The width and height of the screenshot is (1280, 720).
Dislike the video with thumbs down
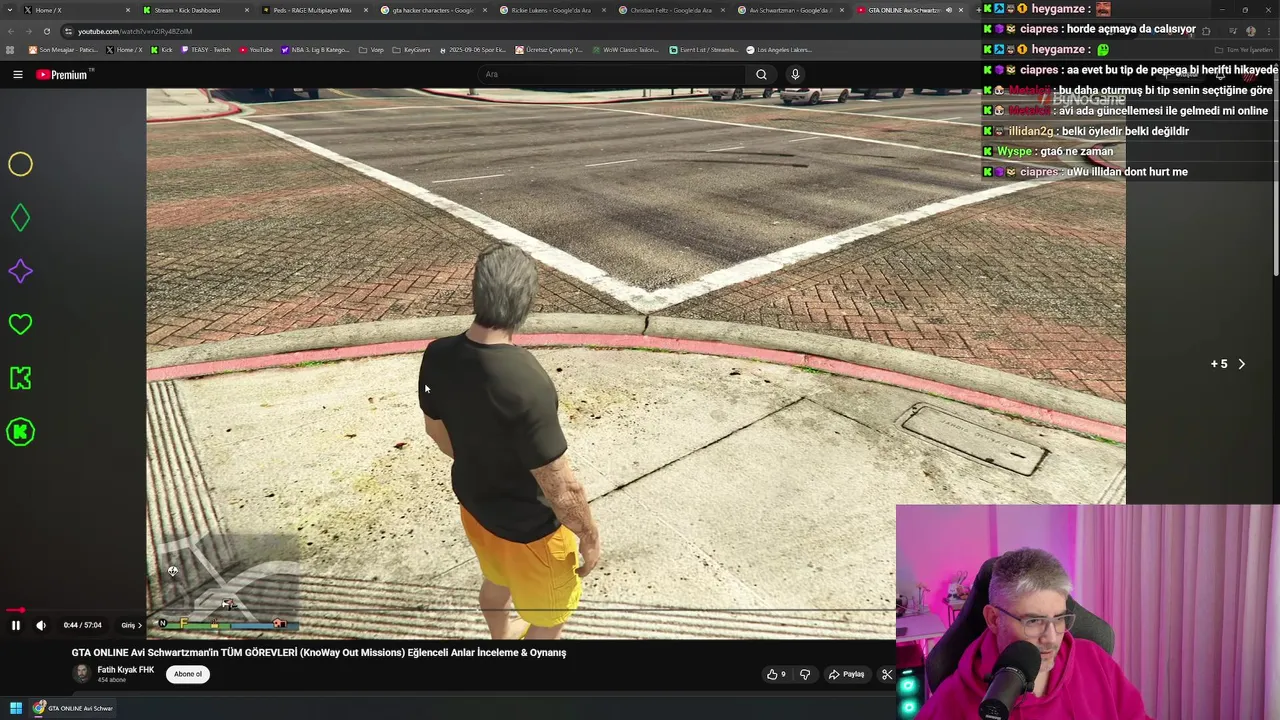pos(805,674)
